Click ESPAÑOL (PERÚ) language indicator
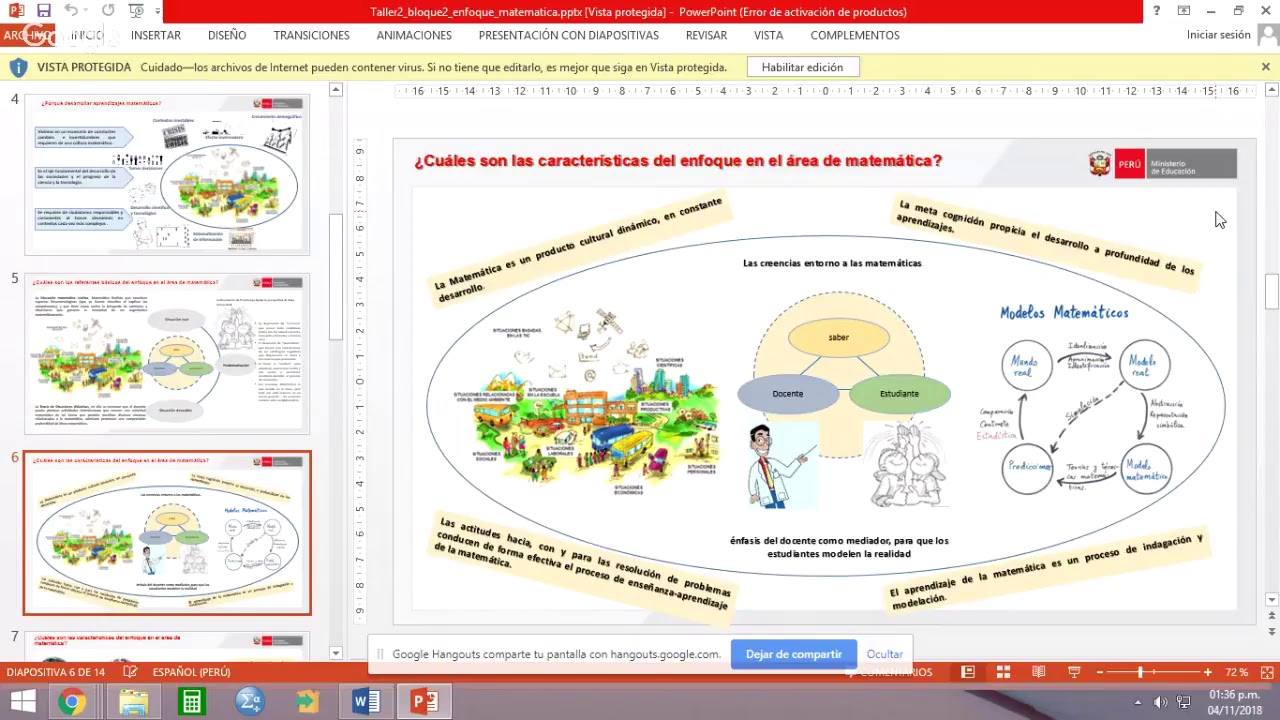 [x=192, y=672]
